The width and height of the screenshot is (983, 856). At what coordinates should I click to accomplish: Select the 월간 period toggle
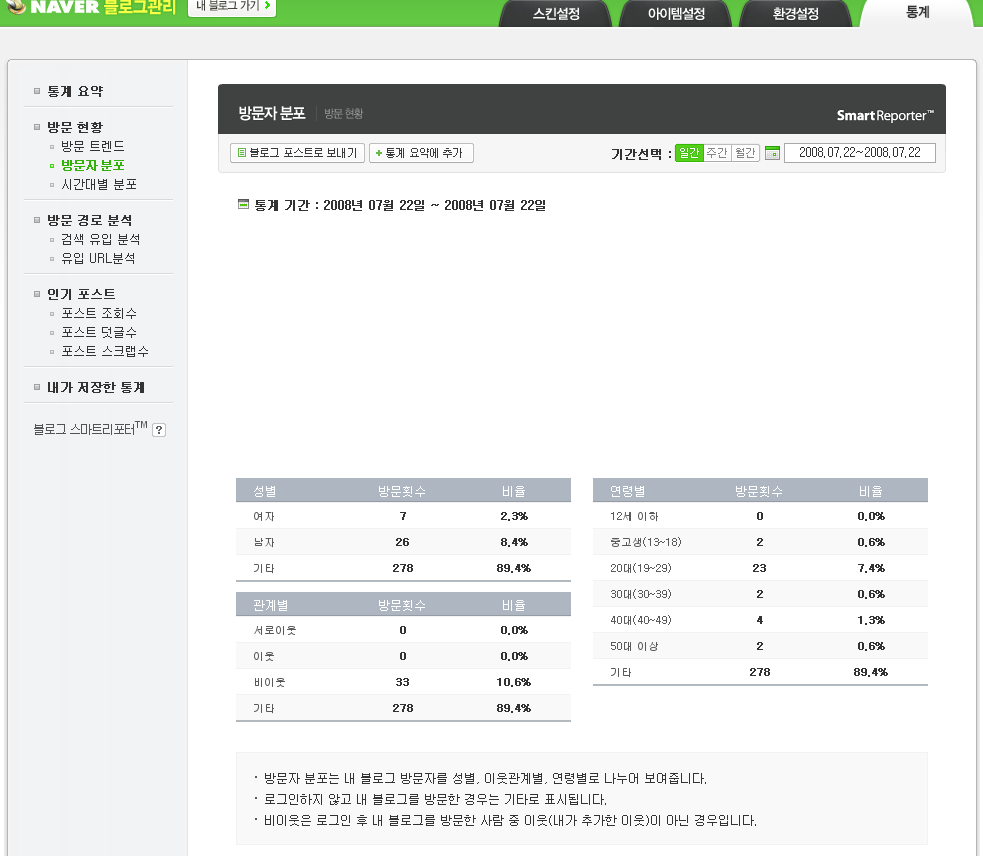pos(745,153)
